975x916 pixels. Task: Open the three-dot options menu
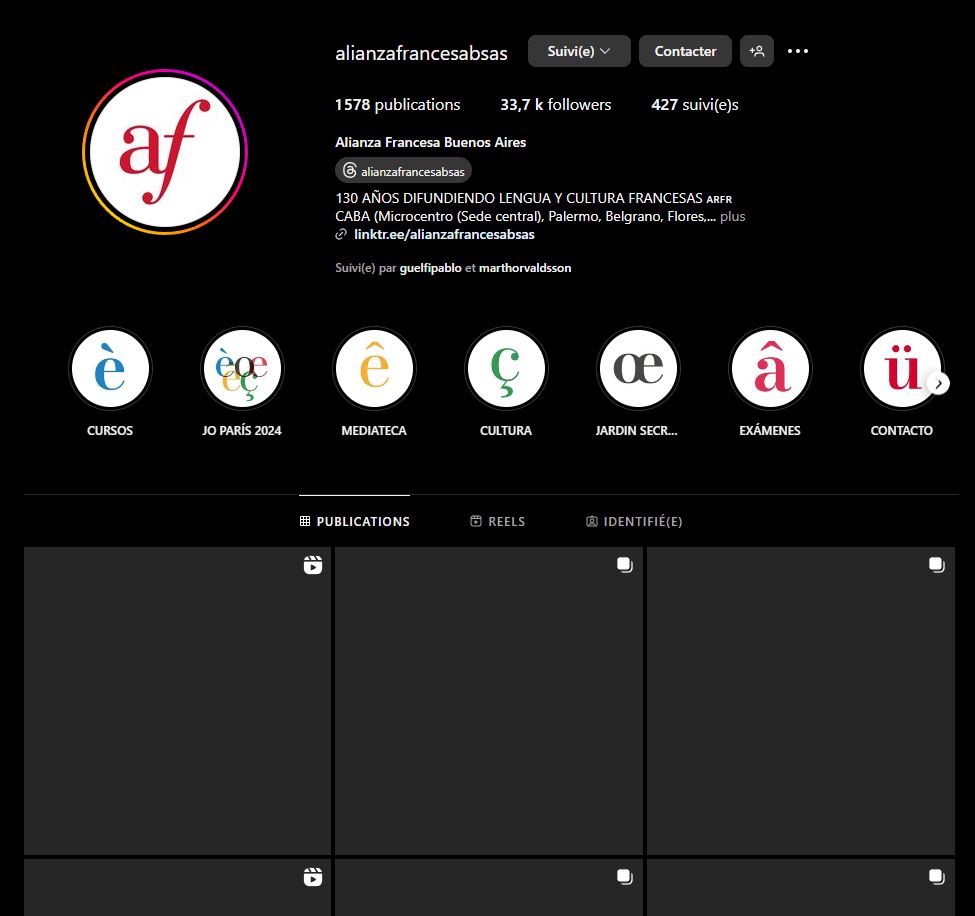click(x=797, y=51)
